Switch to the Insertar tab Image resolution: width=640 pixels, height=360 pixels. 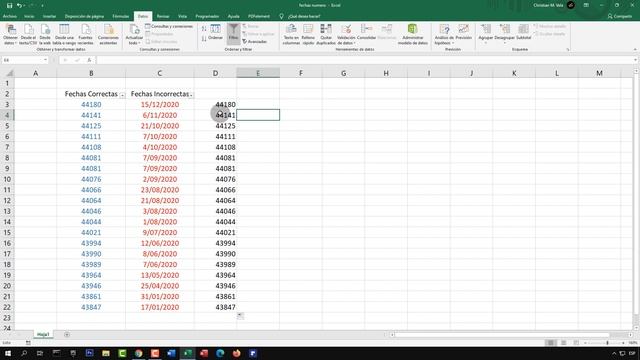click(x=49, y=16)
